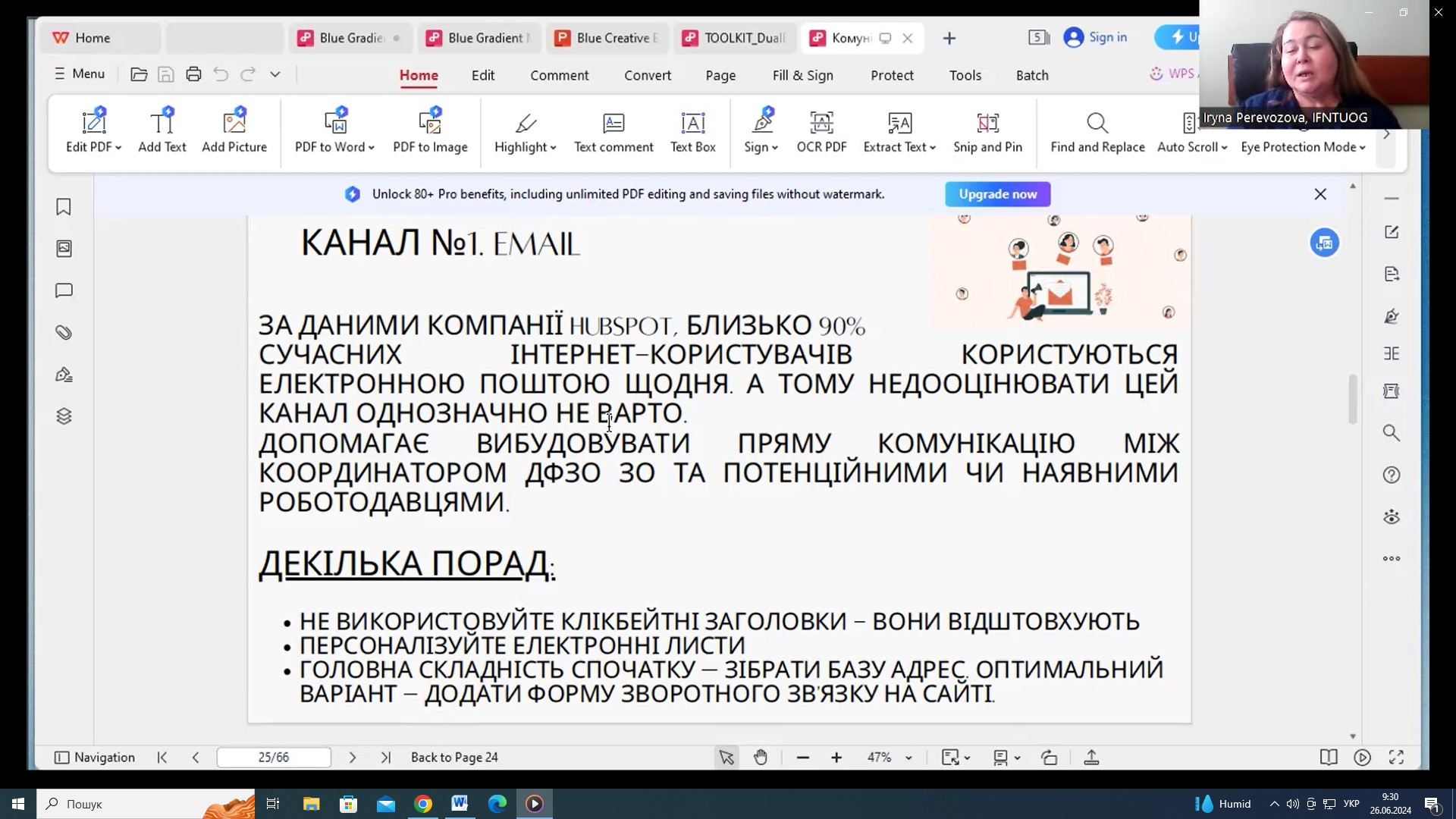Click Back to Page 24 link

coord(454,758)
